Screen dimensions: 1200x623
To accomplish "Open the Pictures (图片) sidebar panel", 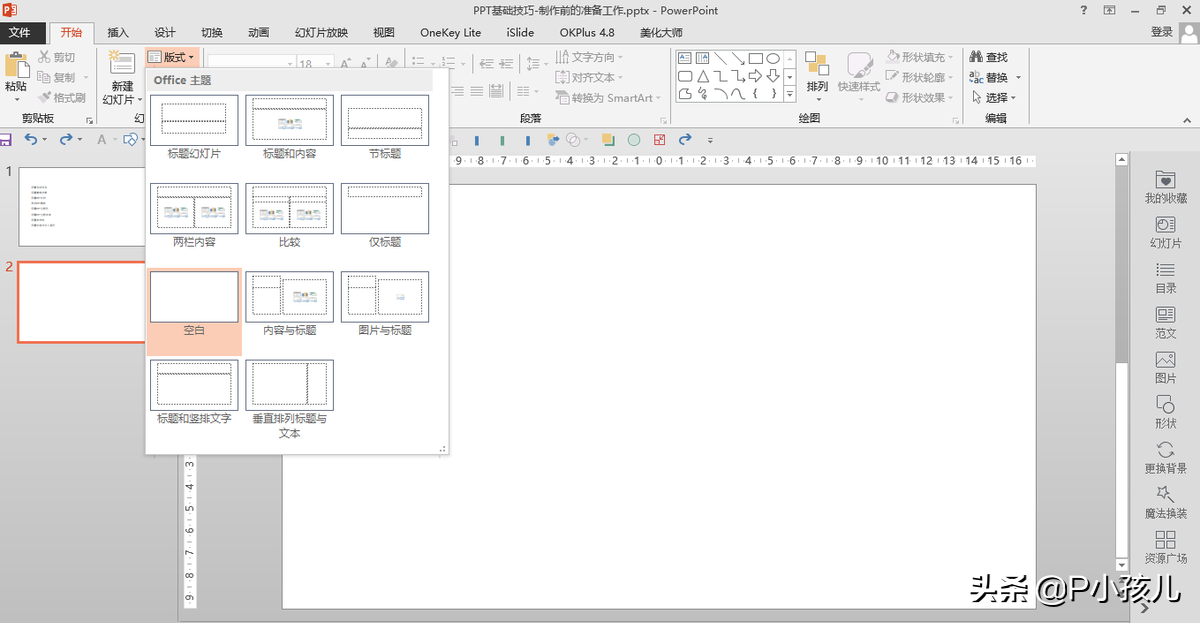I will coord(1165,367).
